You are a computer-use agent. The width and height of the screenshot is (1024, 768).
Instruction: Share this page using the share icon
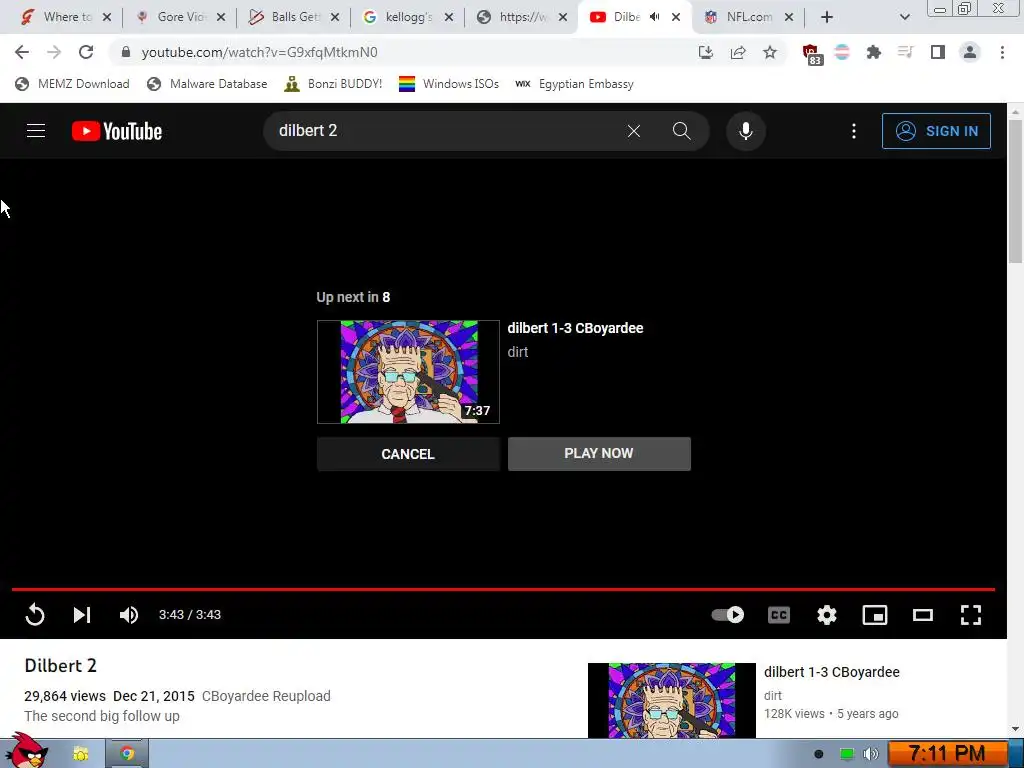click(738, 52)
